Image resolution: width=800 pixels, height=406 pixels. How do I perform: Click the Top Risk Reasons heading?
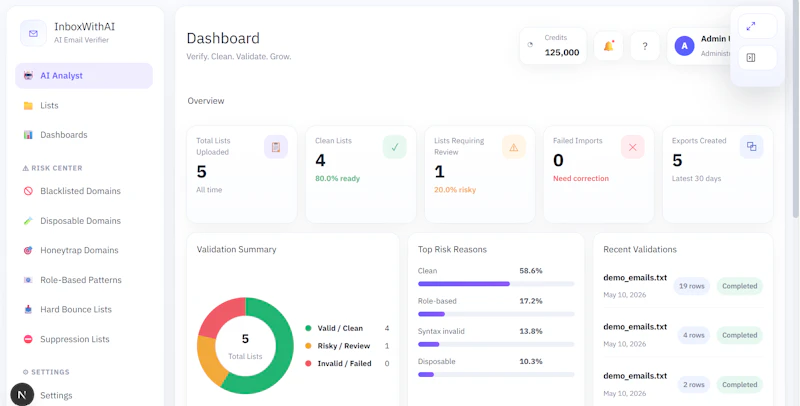point(452,249)
